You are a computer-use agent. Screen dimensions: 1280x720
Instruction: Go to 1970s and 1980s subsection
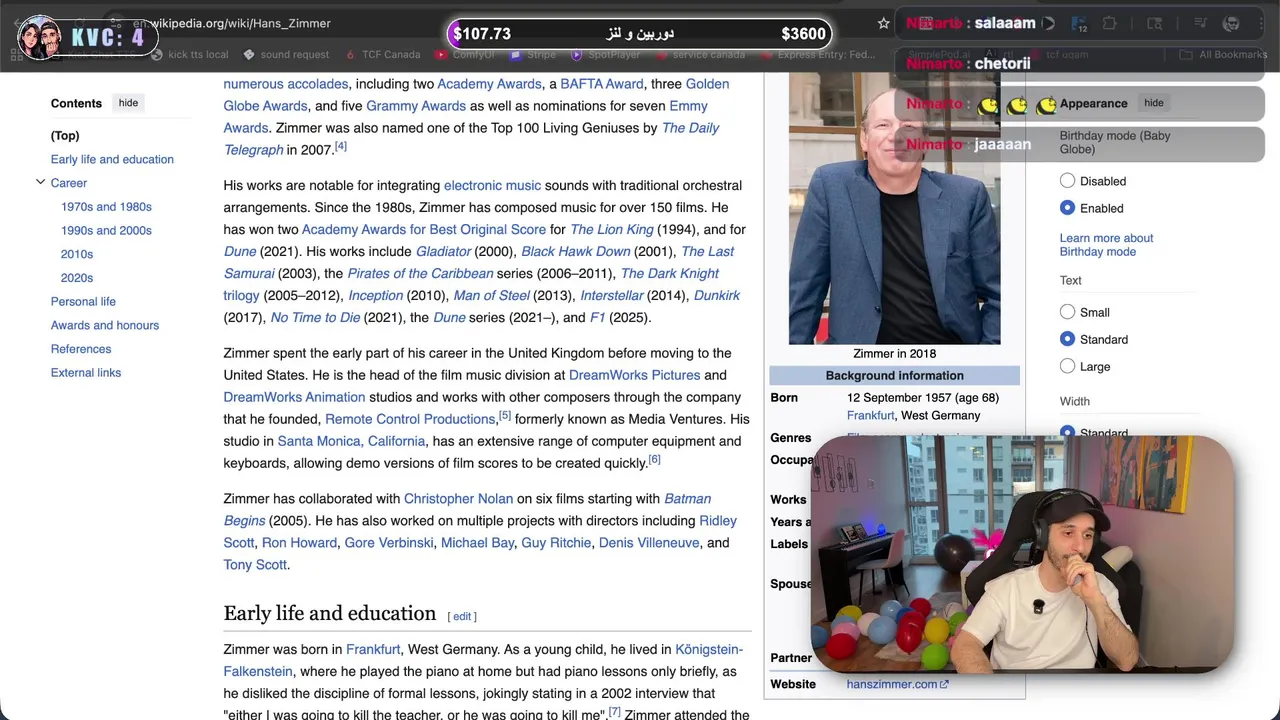pos(106,207)
